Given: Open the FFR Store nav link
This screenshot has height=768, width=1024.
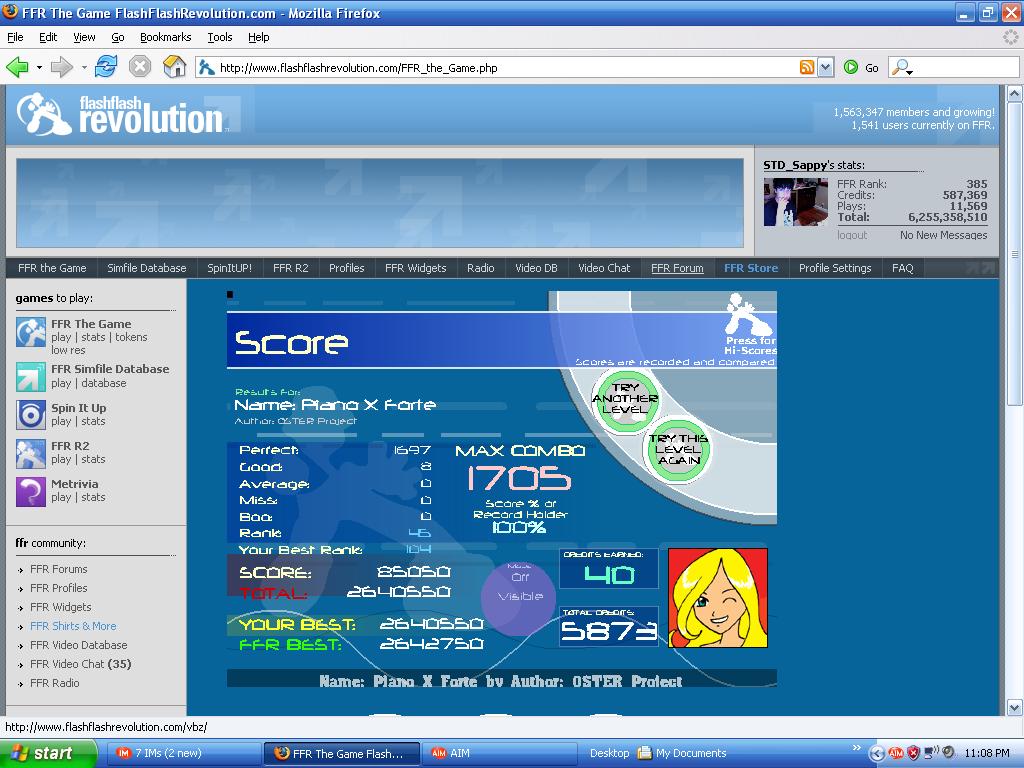Looking at the screenshot, I should [751, 268].
